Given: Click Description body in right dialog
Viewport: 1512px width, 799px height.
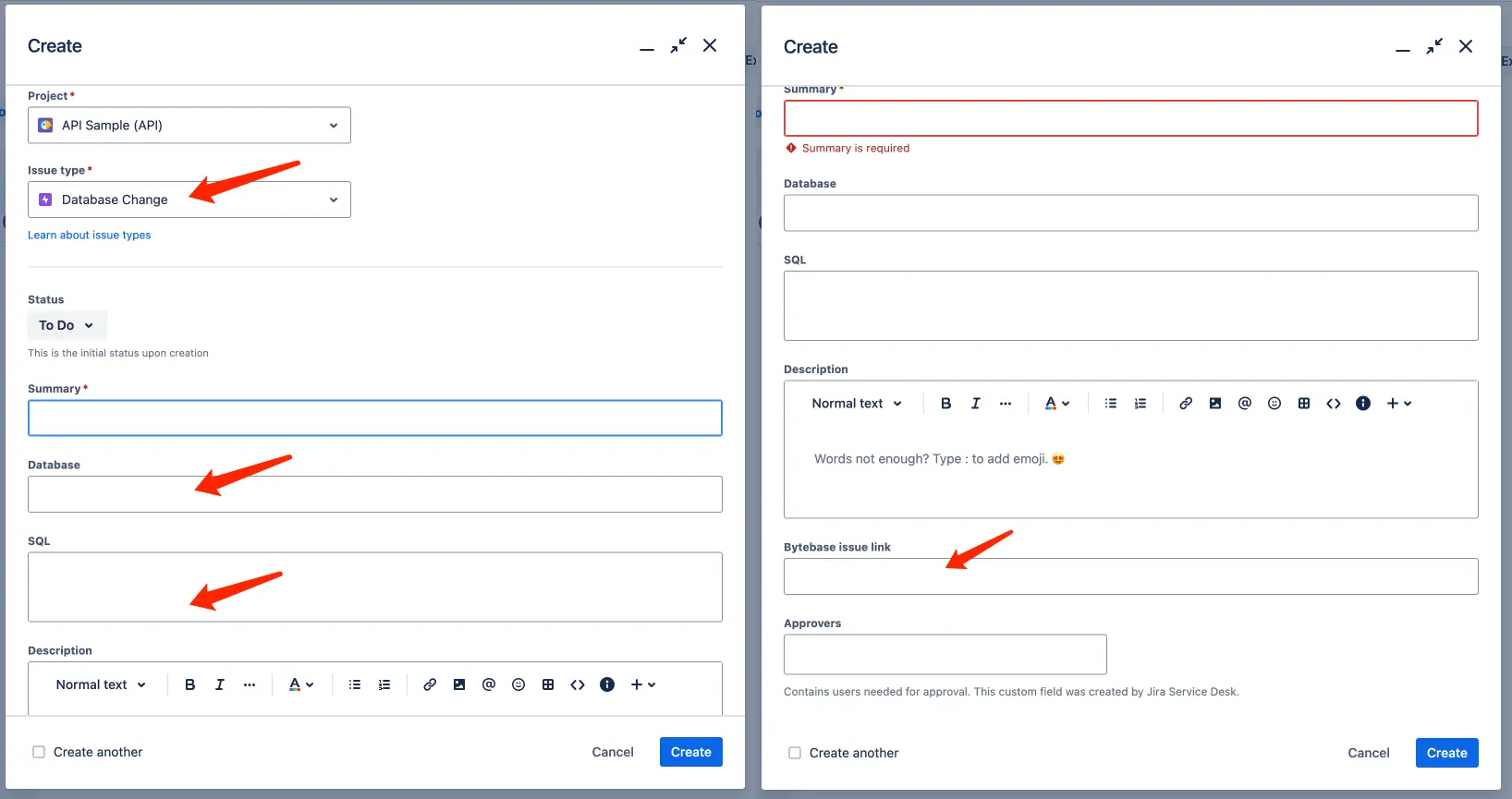Looking at the screenshot, I should click(x=1131, y=471).
